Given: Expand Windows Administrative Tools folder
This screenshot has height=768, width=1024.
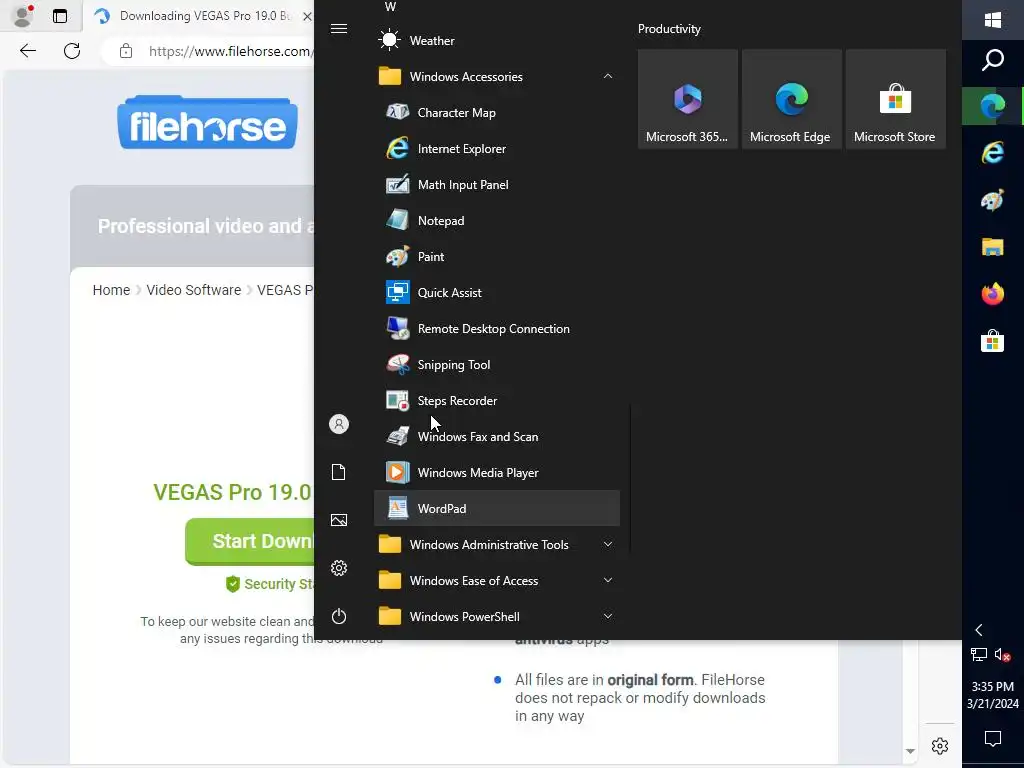Looking at the screenshot, I should pyautogui.click(x=496, y=544).
